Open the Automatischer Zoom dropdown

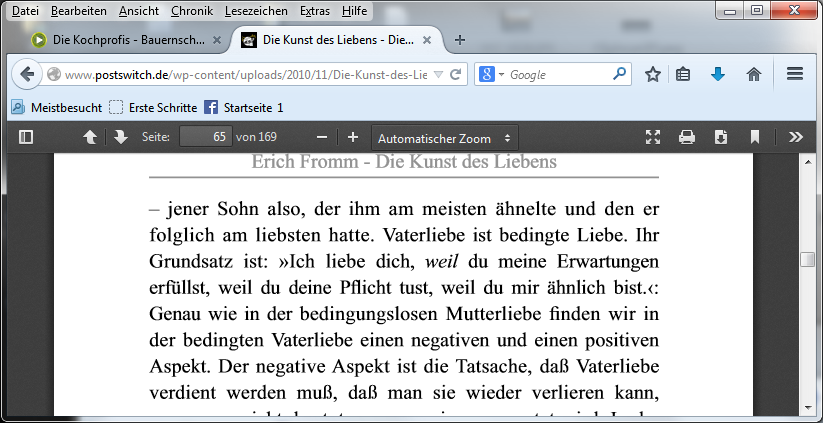[x=445, y=137]
